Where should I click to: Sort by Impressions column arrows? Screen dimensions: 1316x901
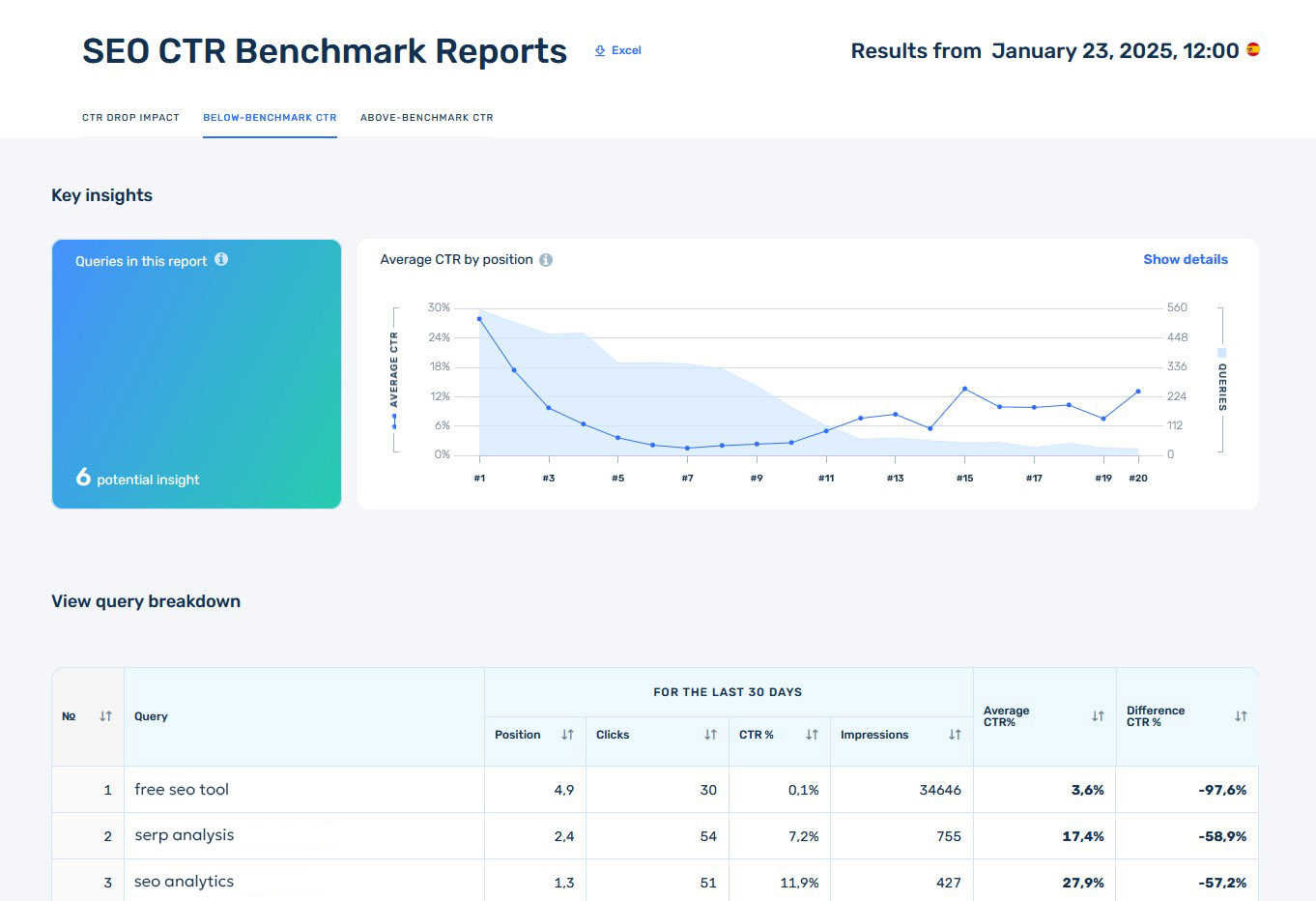(x=956, y=735)
